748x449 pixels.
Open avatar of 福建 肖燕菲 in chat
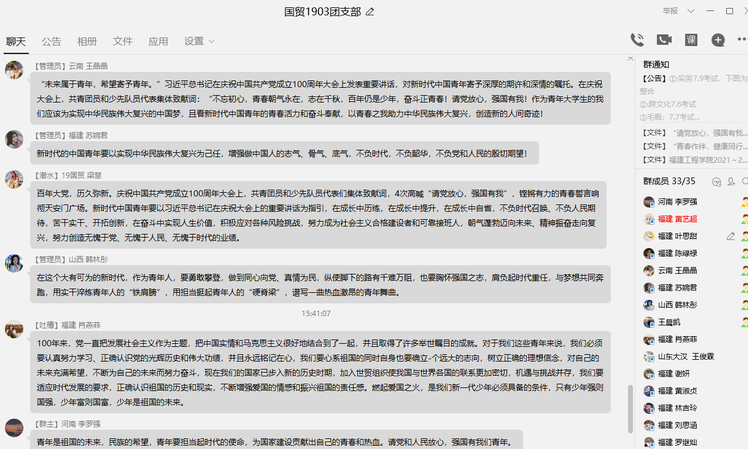point(14,329)
